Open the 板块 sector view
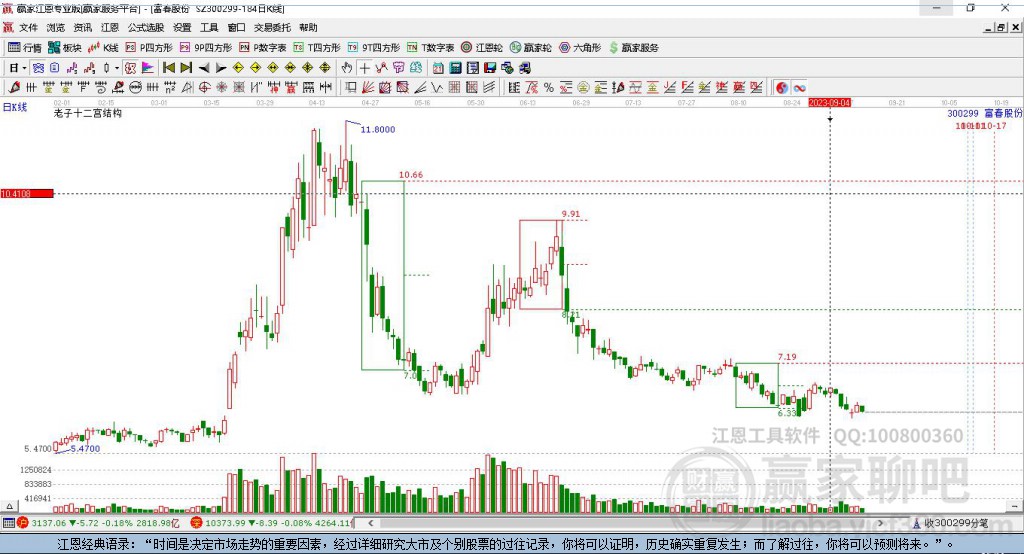The image size is (1024, 554). click(x=65, y=48)
